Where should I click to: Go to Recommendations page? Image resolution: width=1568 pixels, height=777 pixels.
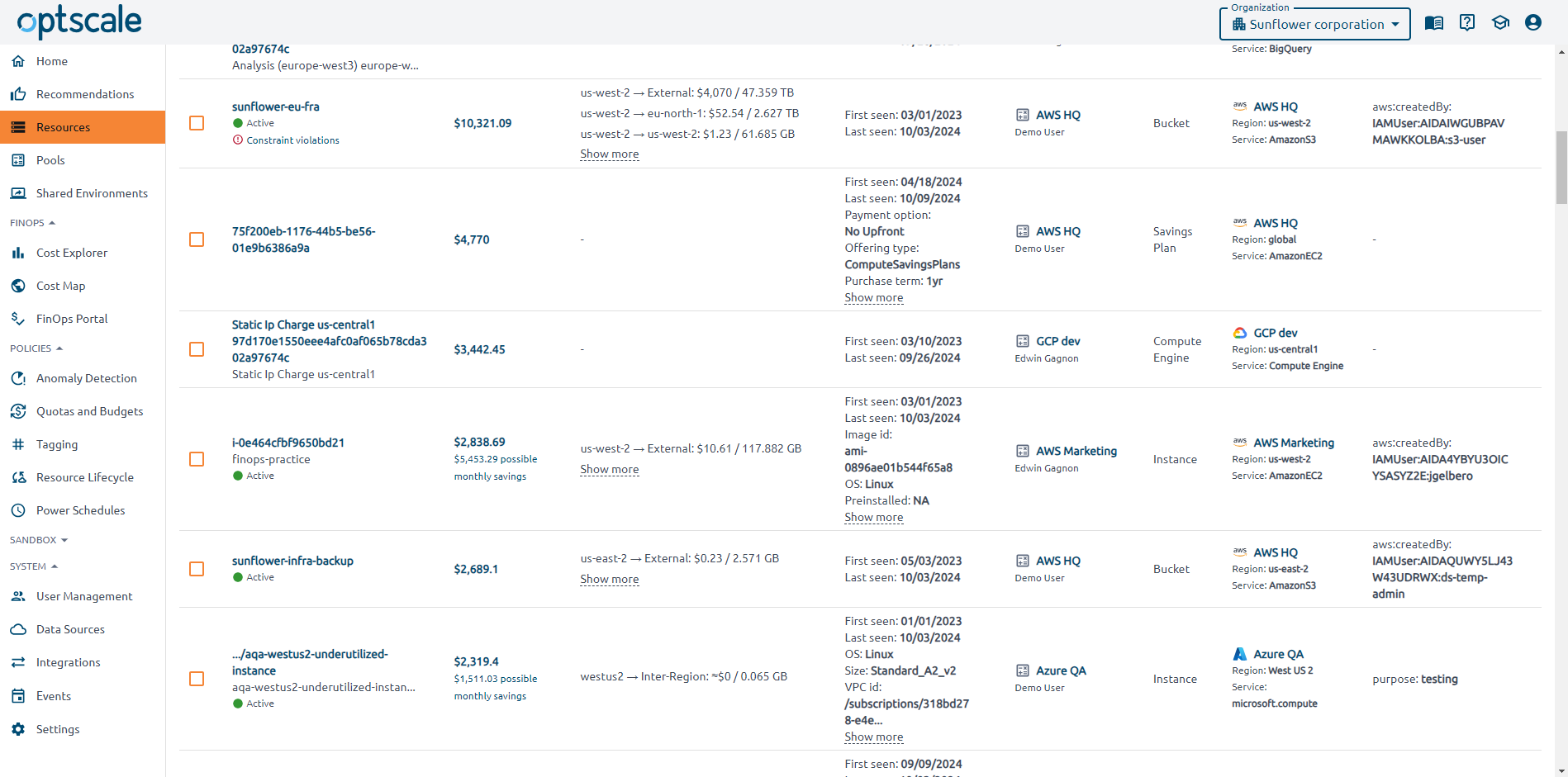pos(83,94)
